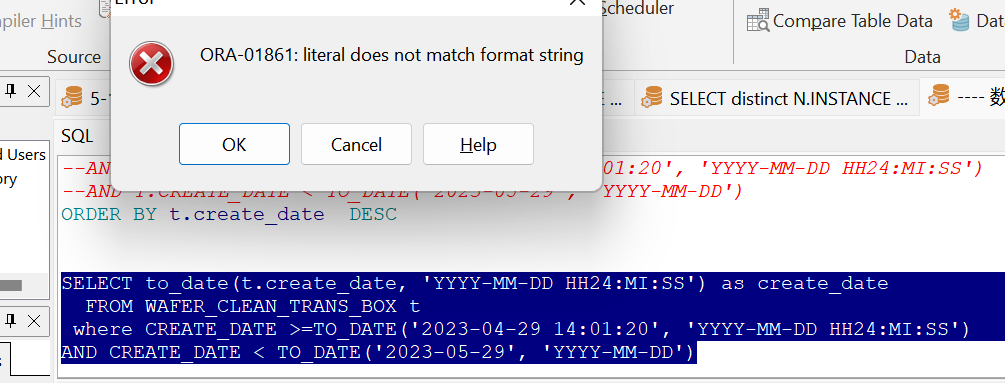Click the left panel's horizontal scrollbar thumb
The image size is (1005, 383).
tap(11, 285)
